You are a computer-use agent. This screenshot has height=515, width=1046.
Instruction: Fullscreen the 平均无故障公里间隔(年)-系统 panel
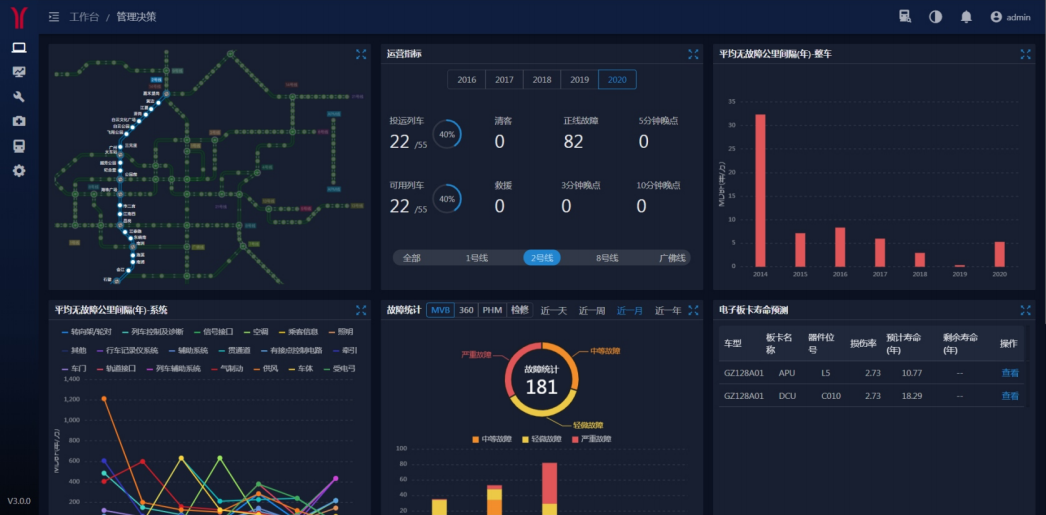[361, 310]
